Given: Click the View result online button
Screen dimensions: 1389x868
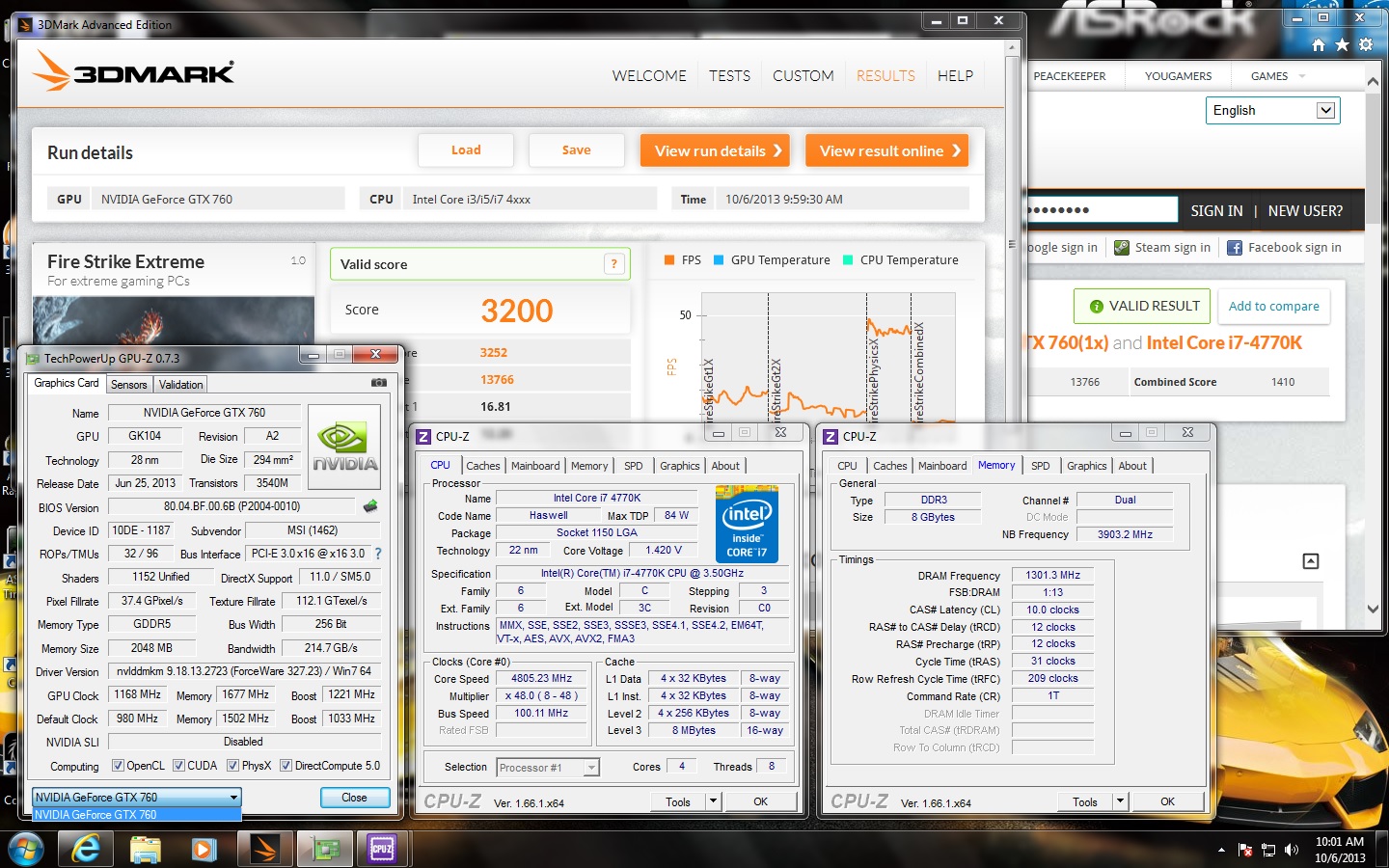Looking at the screenshot, I should [x=887, y=150].
